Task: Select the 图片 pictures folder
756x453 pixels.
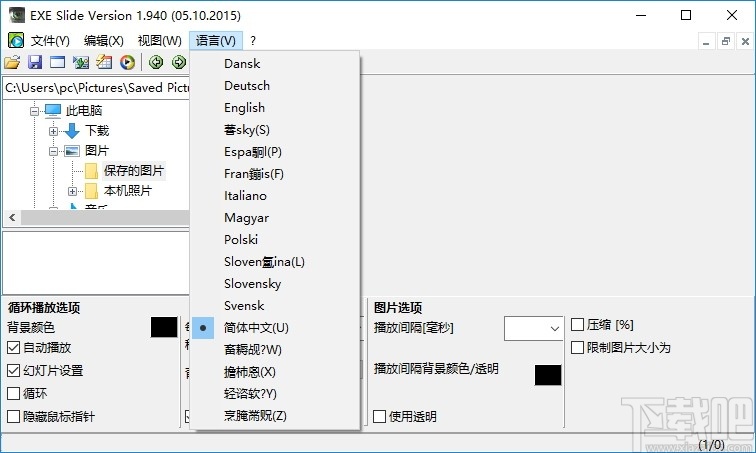Action: (97, 151)
